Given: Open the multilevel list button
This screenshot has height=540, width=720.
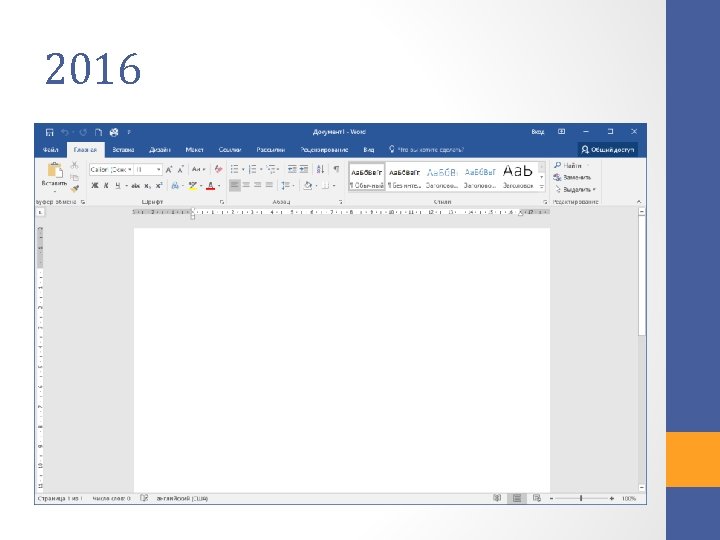Looking at the screenshot, I should [x=271, y=169].
